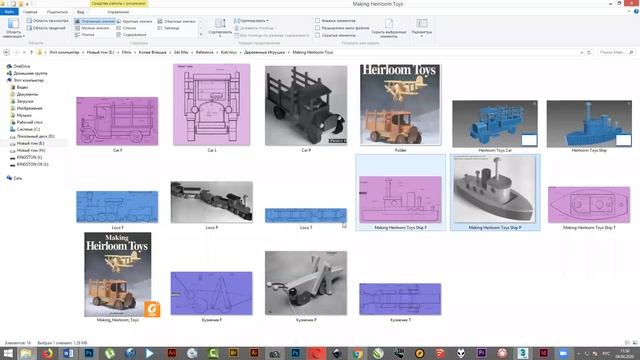Open Загрузки folder in sidebar
Viewport: 640px width, 360px height.
click(x=25, y=101)
